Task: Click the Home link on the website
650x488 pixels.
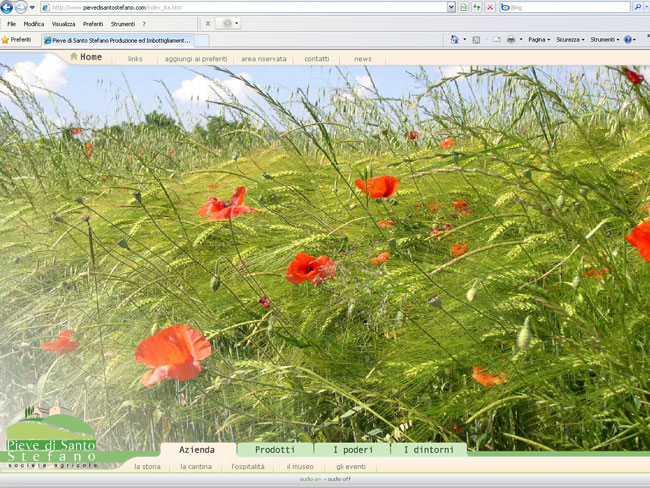Action: click(x=86, y=57)
